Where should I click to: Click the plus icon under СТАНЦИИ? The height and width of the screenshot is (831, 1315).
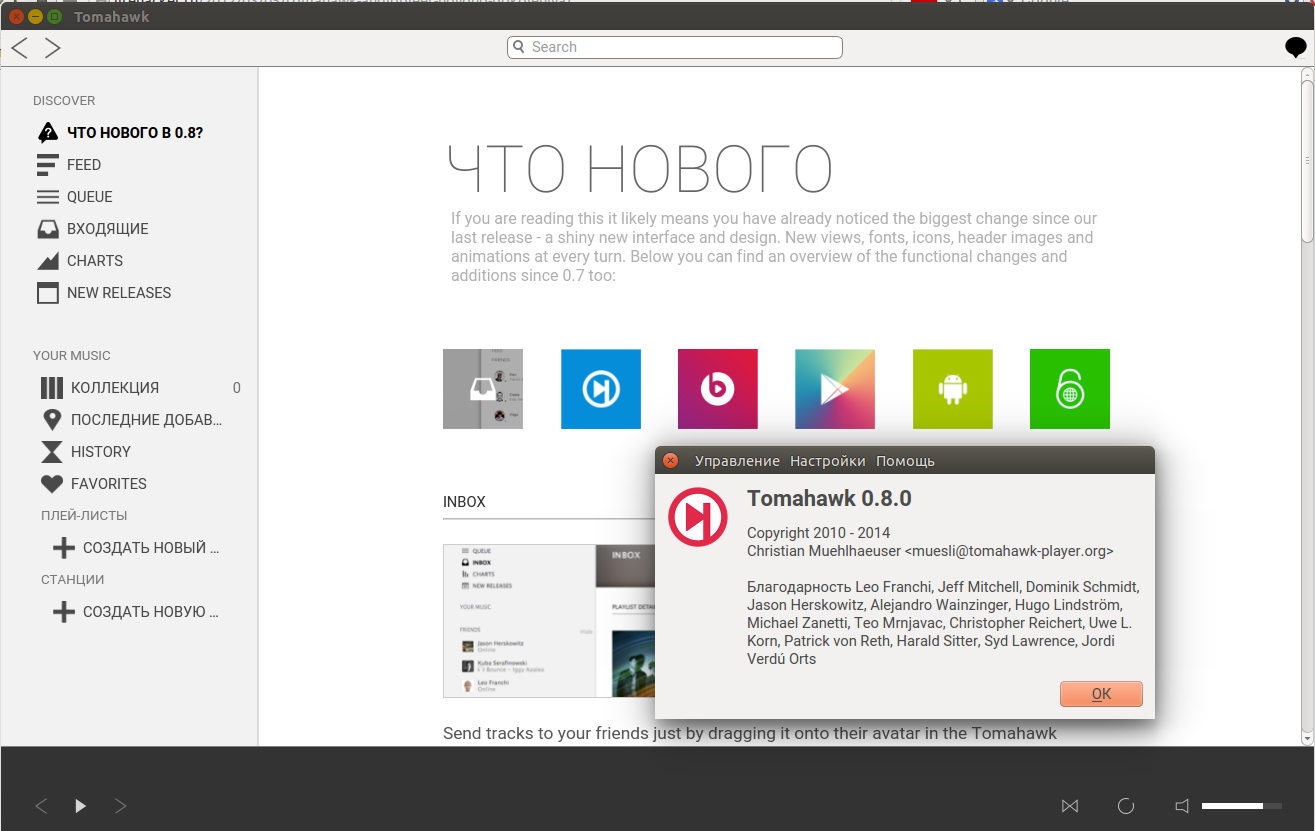64,611
